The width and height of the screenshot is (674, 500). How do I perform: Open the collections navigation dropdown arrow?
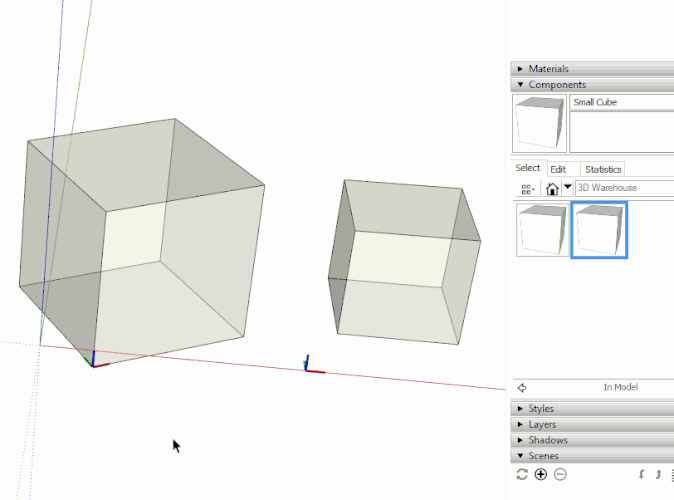pyautogui.click(x=568, y=187)
